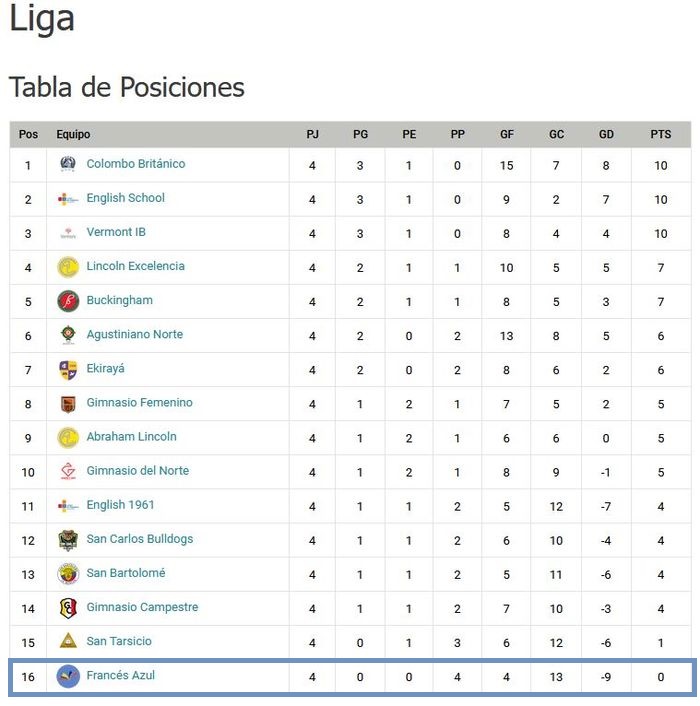Open the Gimnasio del Norte link
Image resolution: width=700 pixels, height=706 pixels.
pos(137,471)
